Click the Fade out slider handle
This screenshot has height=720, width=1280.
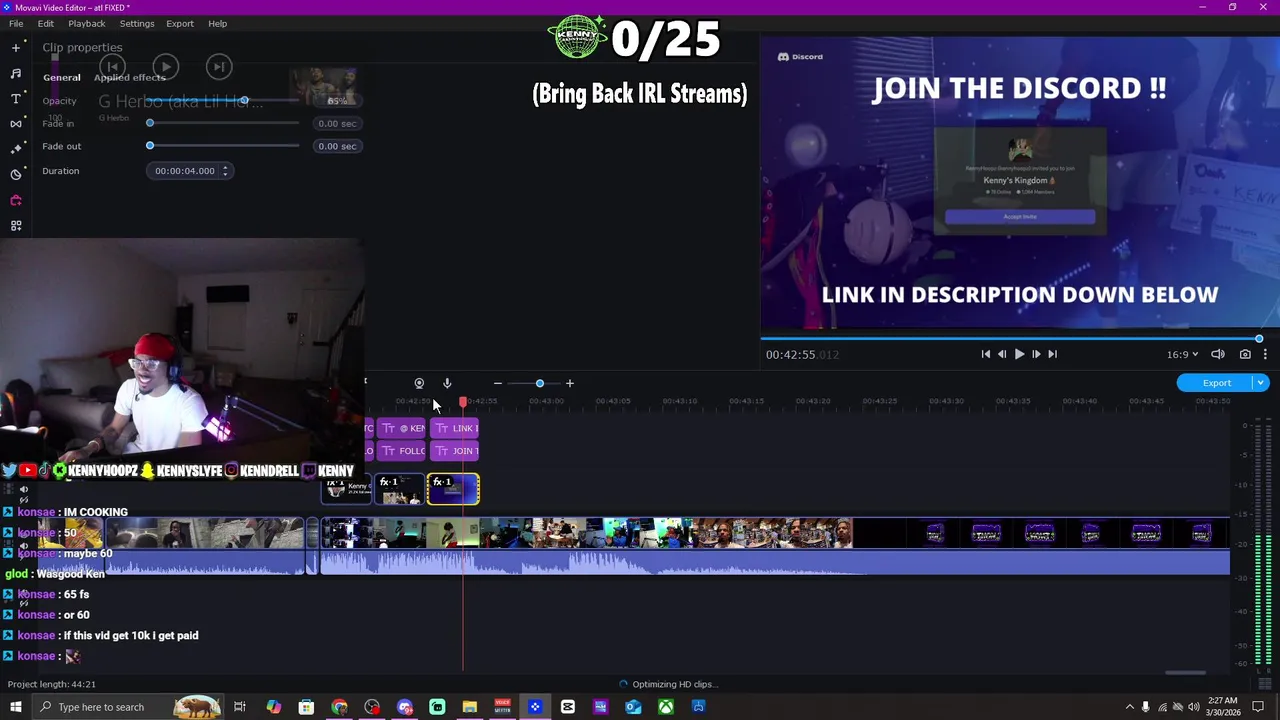coord(150,146)
